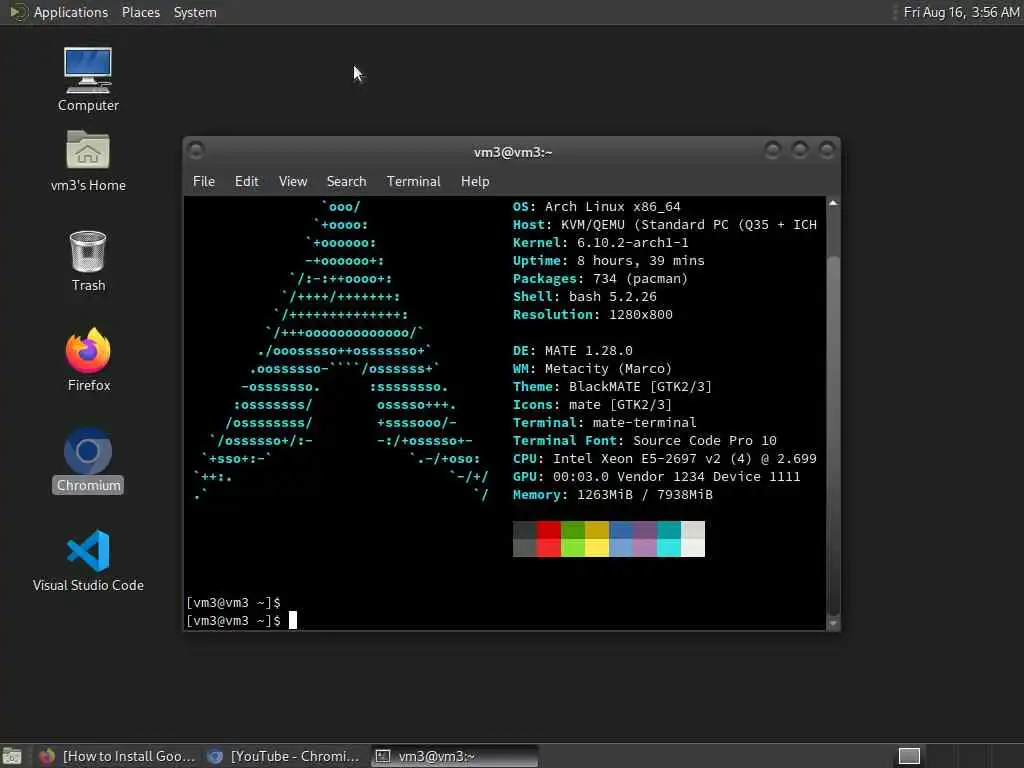
Task: Select the Trash desktop icon
Action: [88, 261]
